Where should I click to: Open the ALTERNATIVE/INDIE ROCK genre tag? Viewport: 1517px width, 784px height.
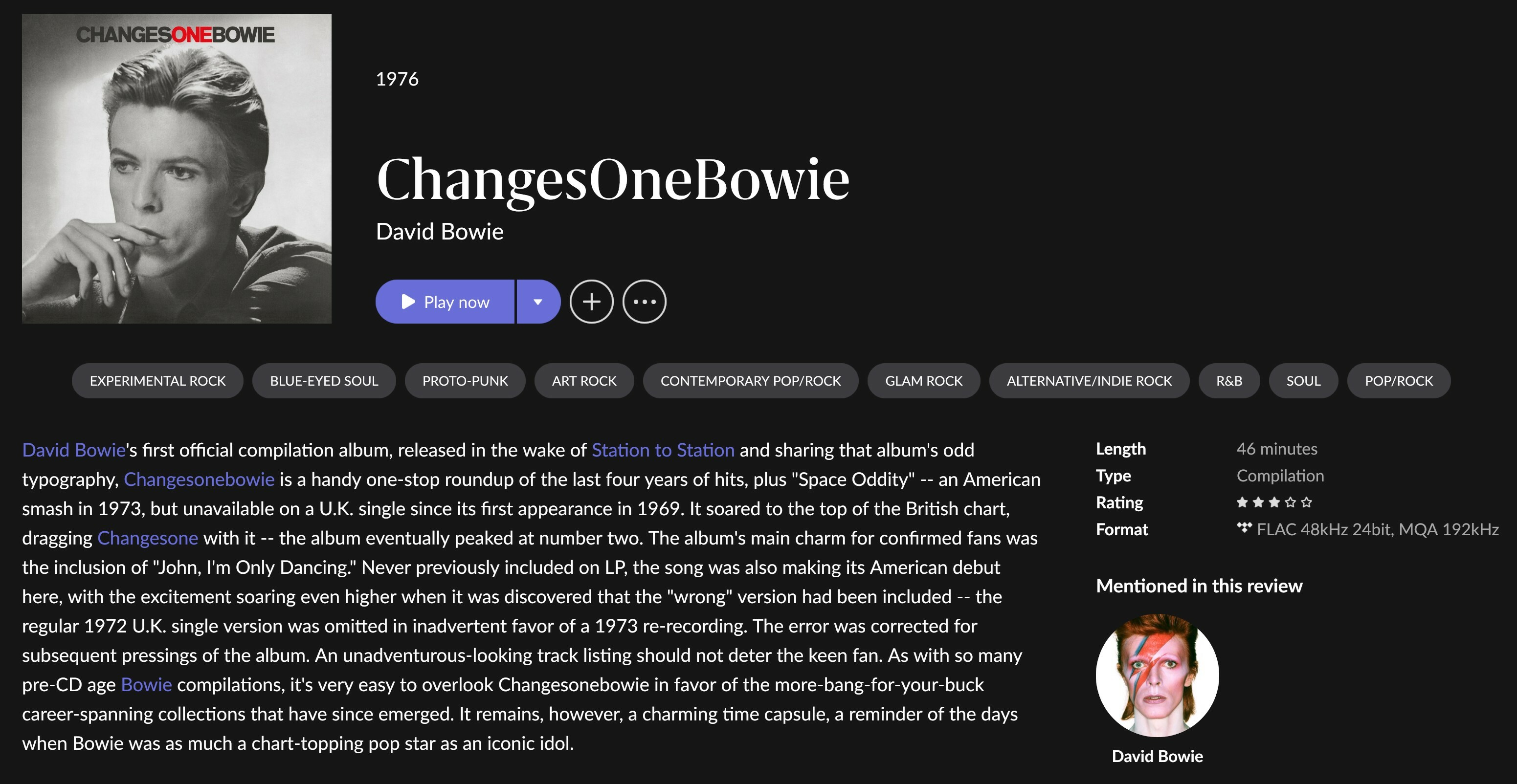pos(1090,381)
